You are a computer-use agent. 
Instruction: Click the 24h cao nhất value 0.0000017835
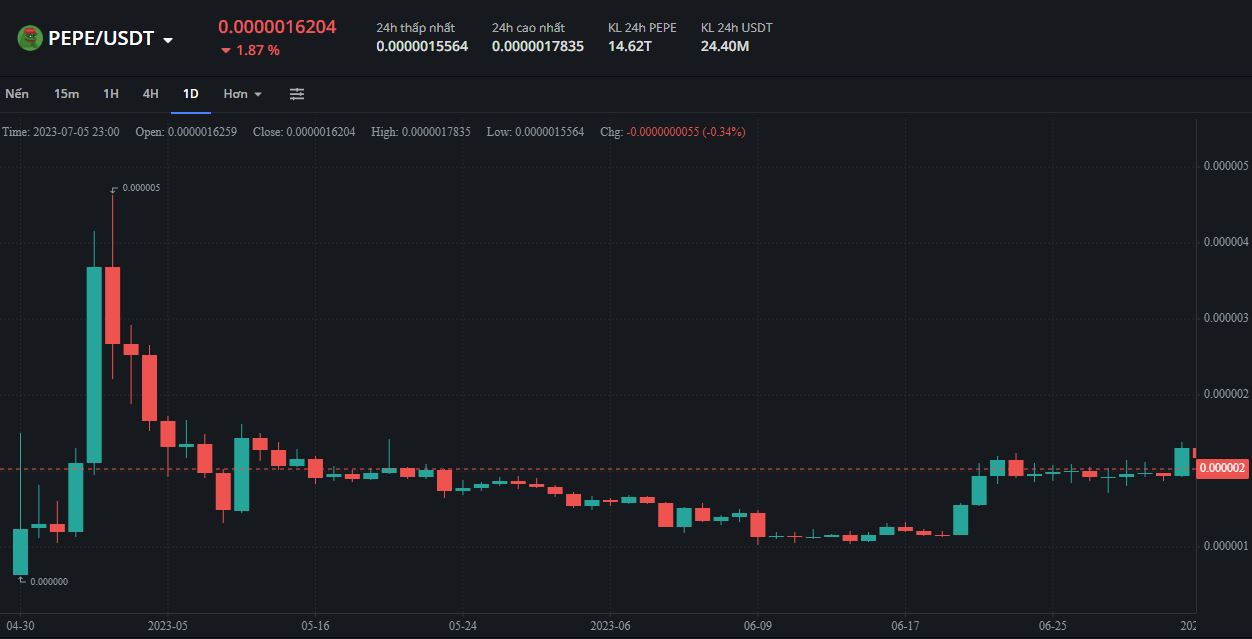(538, 46)
